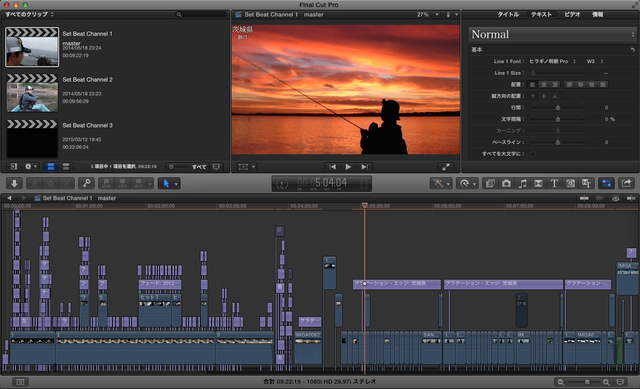The image size is (640, 389).
Task: Show the photos browser camera icon
Action: click(506, 184)
